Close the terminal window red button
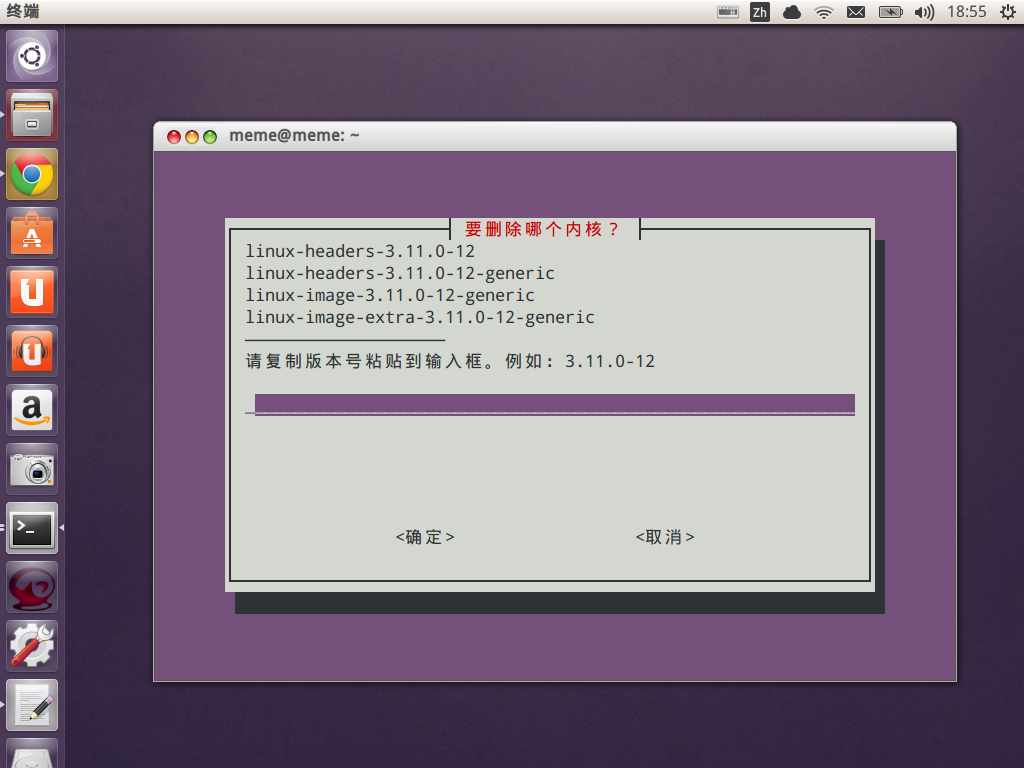1024x768 pixels. [x=174, y=136]
